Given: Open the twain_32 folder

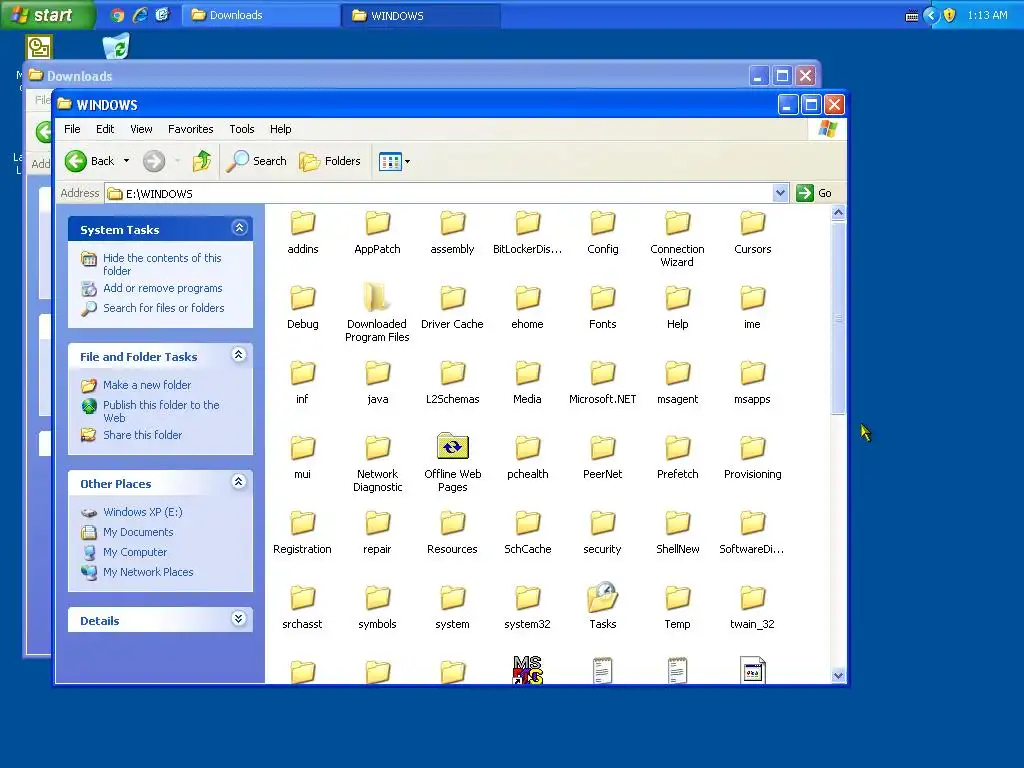Looking at the screenshot, I should (x=752, y=607).
